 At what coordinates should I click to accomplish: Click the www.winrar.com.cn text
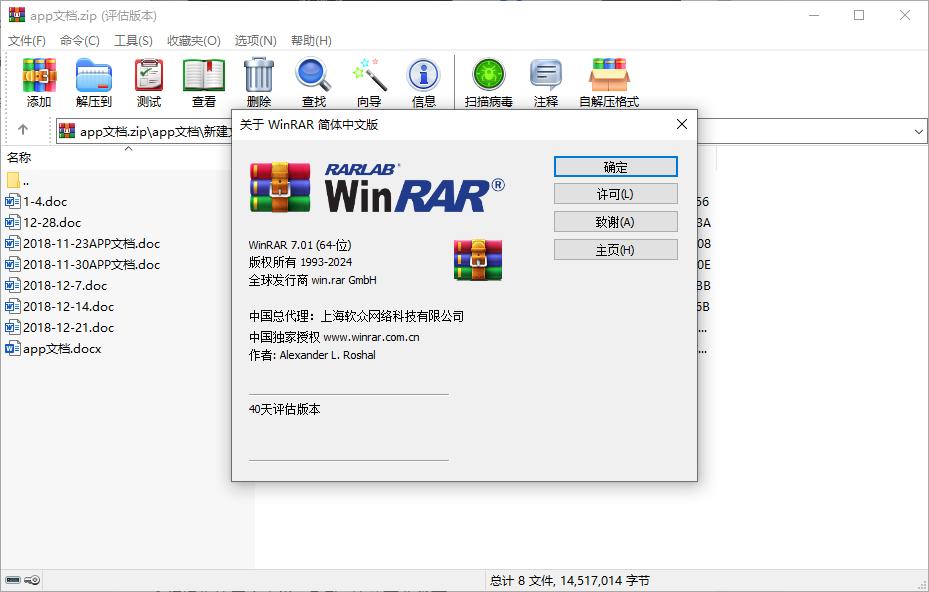pos(371,337)
